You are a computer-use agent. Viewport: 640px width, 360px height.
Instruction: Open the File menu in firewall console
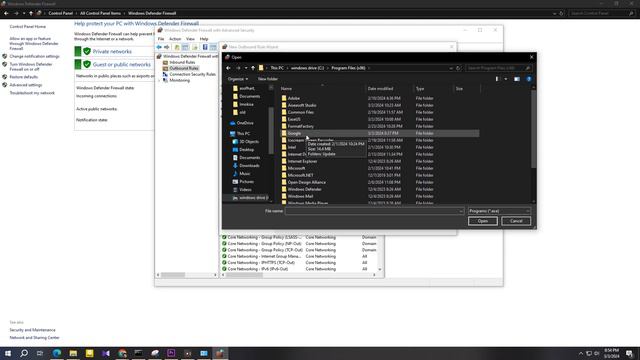point(161,39)
